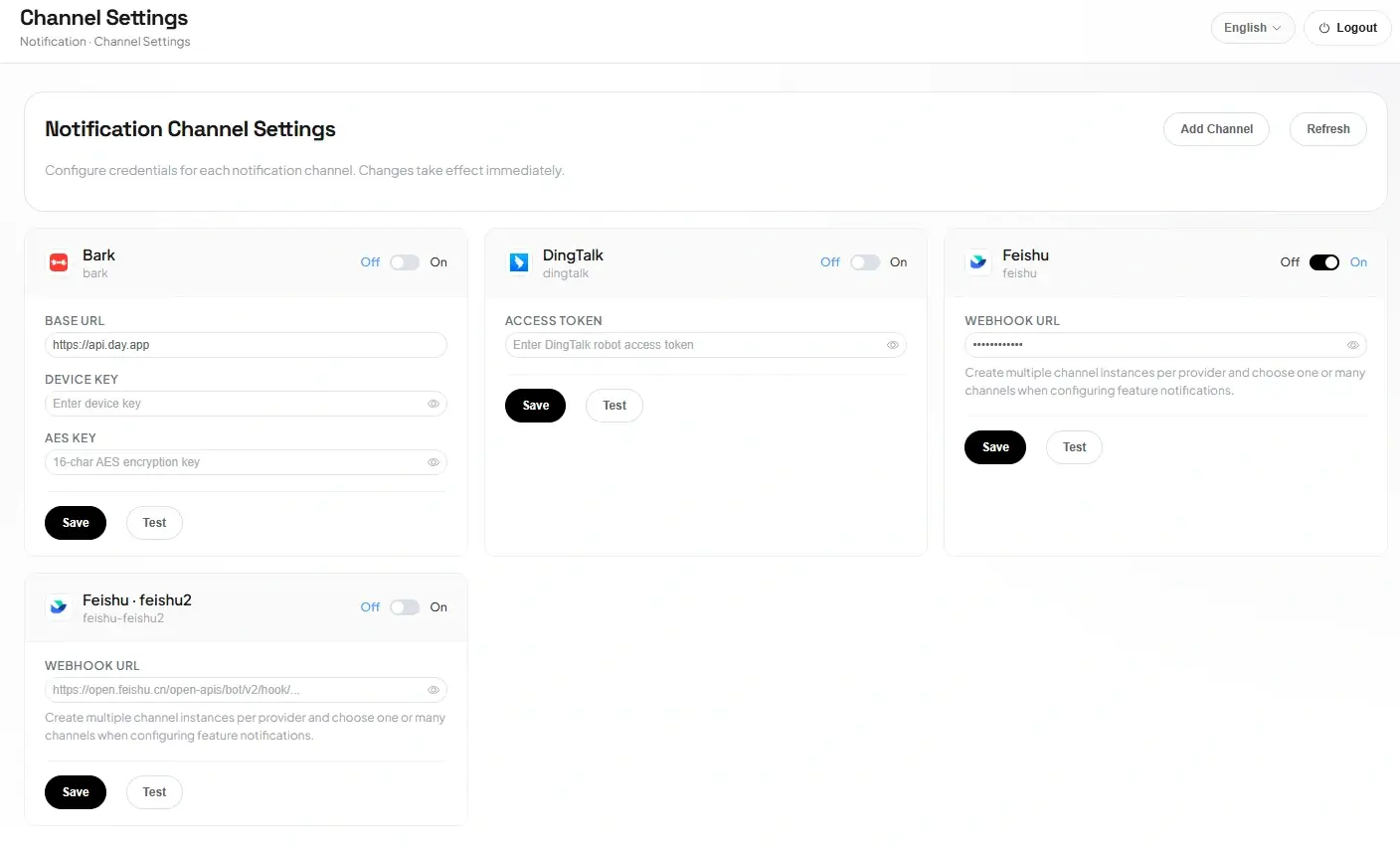Disable the Feishu channel toggle

pyautogui.click(x=1323, y=262)
